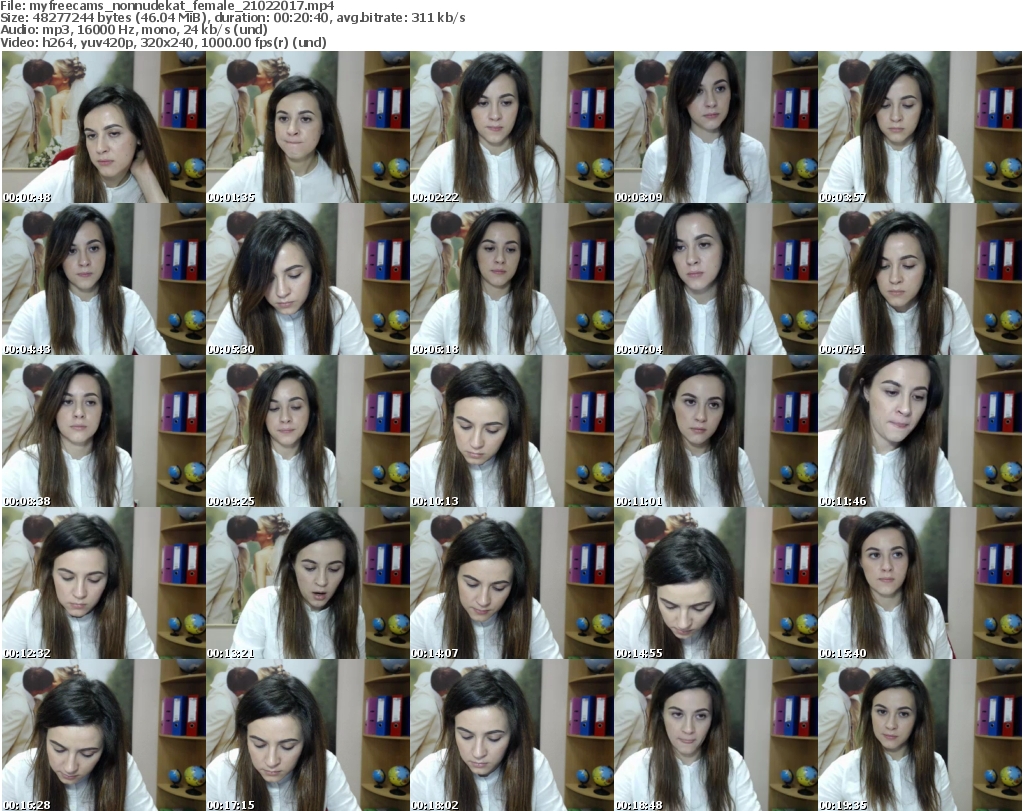Open the 00:08:38 frame
The height and width of the screenshot is (811, 1024).
point(104,431)
